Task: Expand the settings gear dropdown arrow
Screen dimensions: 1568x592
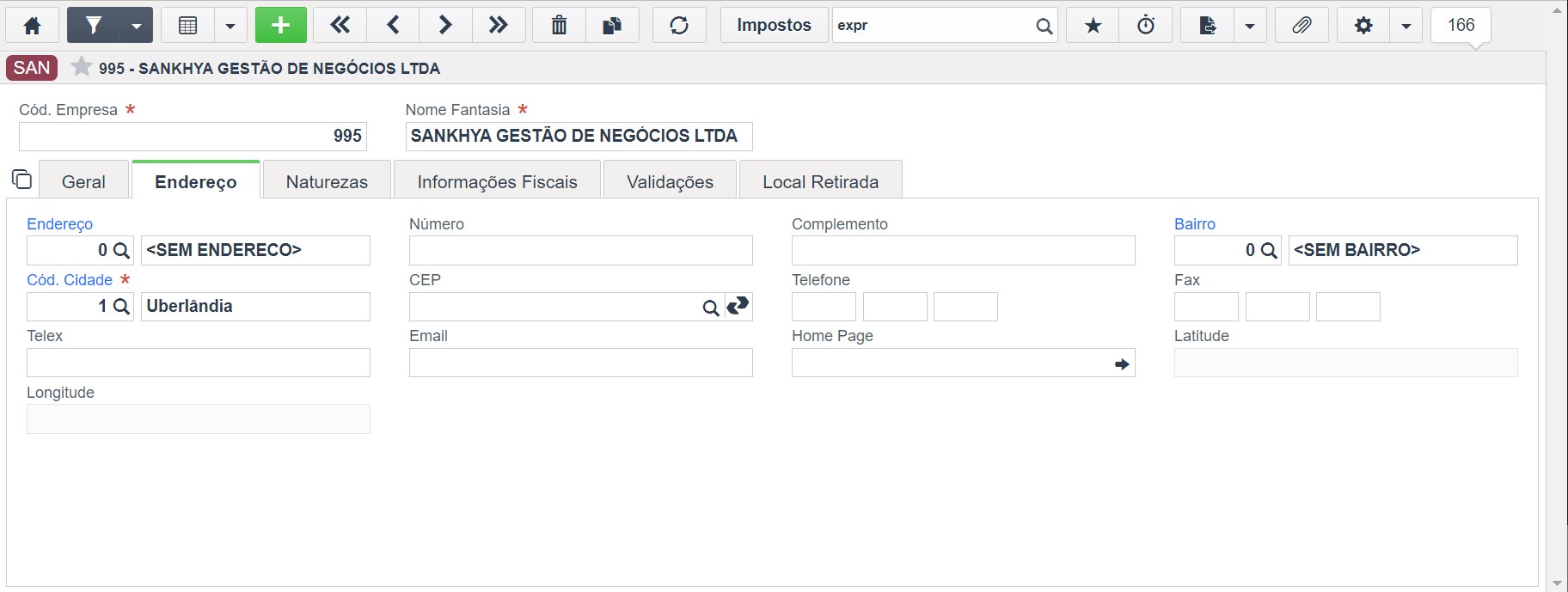Action: (x=1406, y=26)
